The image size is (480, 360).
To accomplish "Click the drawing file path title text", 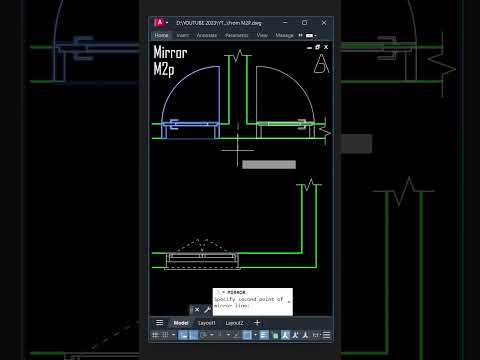I will click(x=219, y=23).
